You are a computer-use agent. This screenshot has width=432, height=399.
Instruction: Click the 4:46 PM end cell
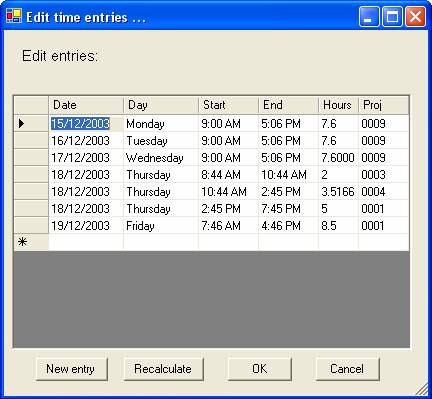(288, 226)
